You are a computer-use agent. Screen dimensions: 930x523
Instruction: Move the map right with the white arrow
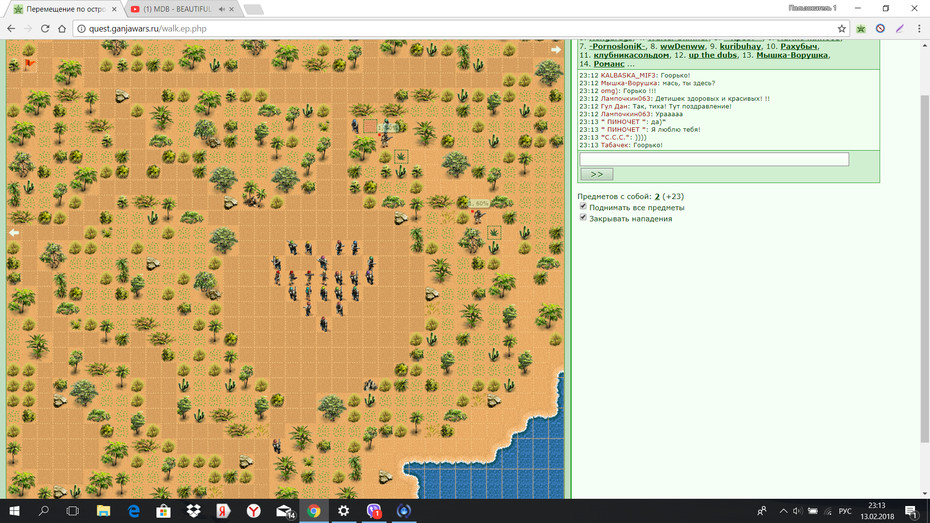point(556,50)
